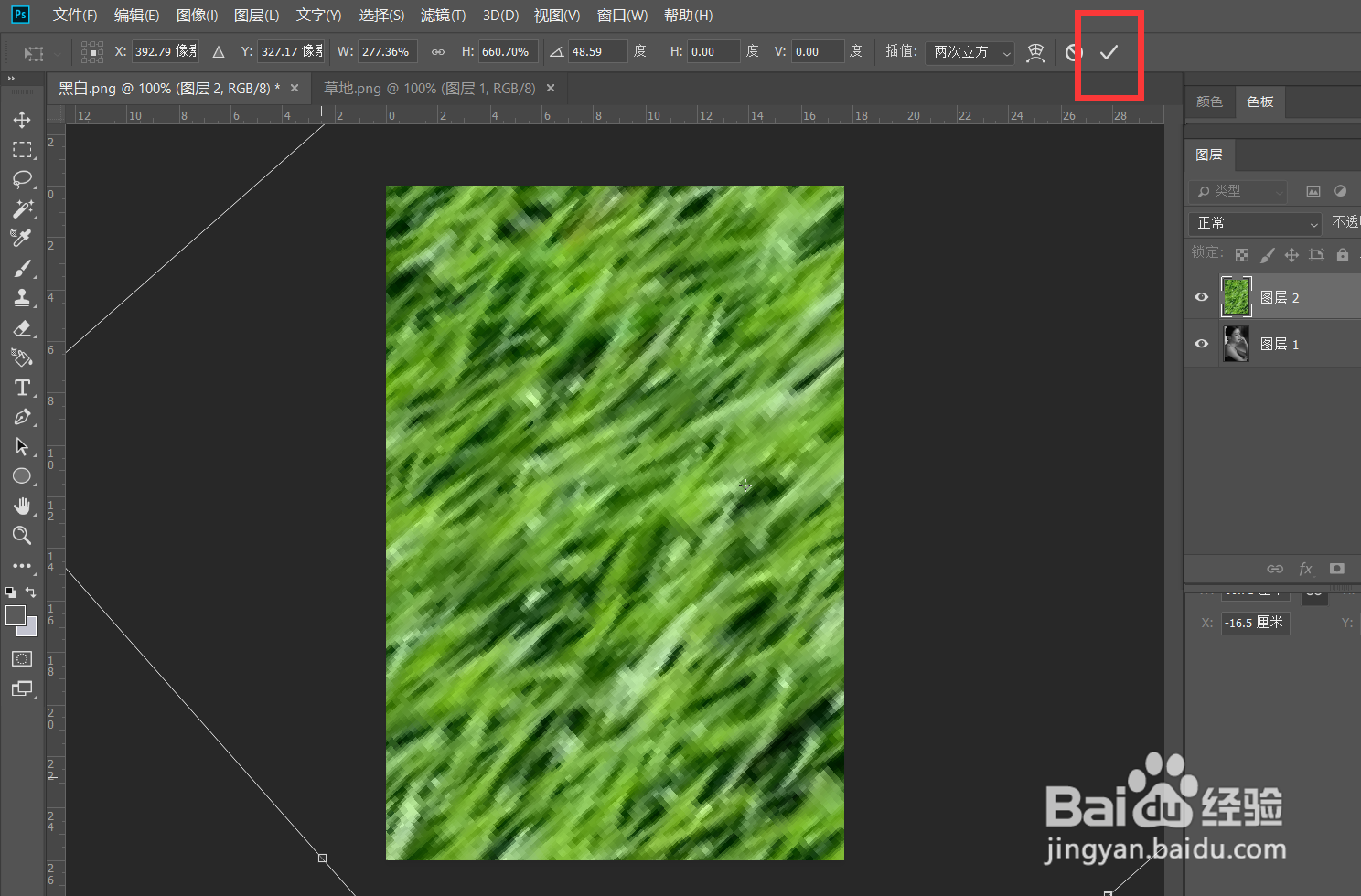Image resolution: width=1361 pixels, height=896 pixels.
Task: Hide the 图层 2 layer
Action: [1200, 296]
